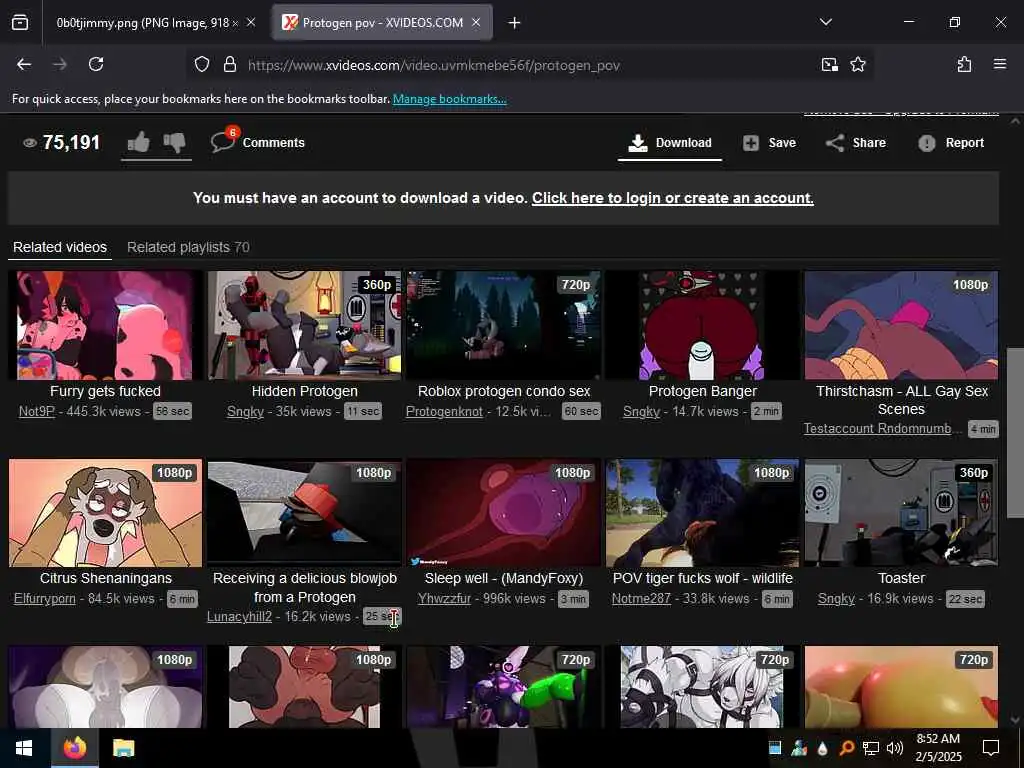
Task: Click the taskbar clock showing 8:52 AM
Action: 938,748
